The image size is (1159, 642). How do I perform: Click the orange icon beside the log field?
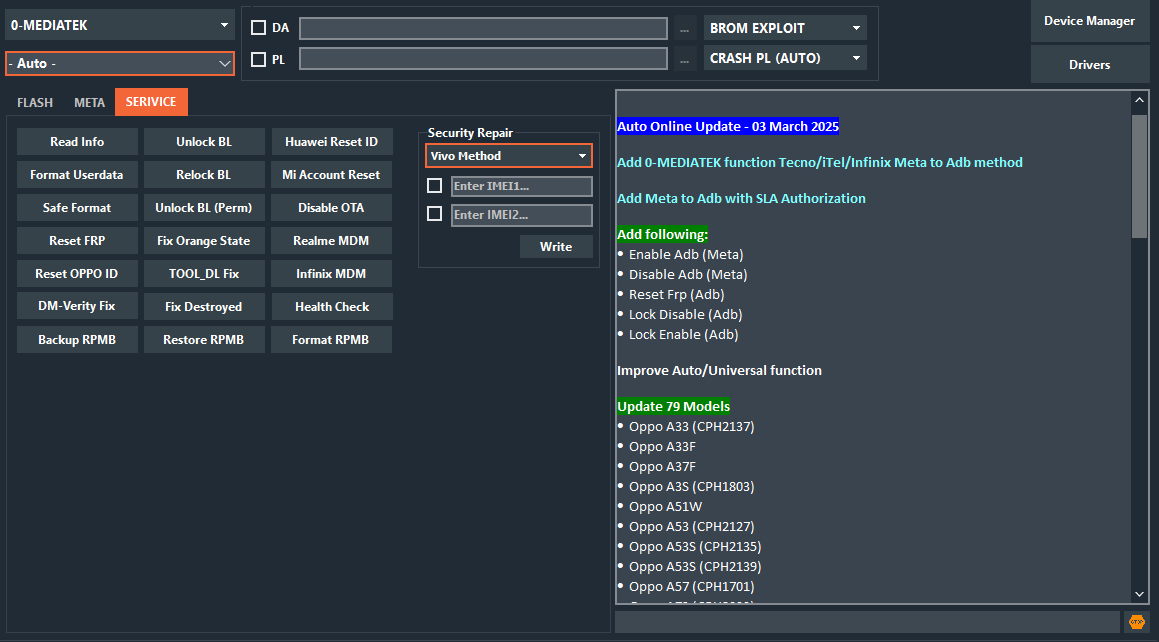(1136, 622)
